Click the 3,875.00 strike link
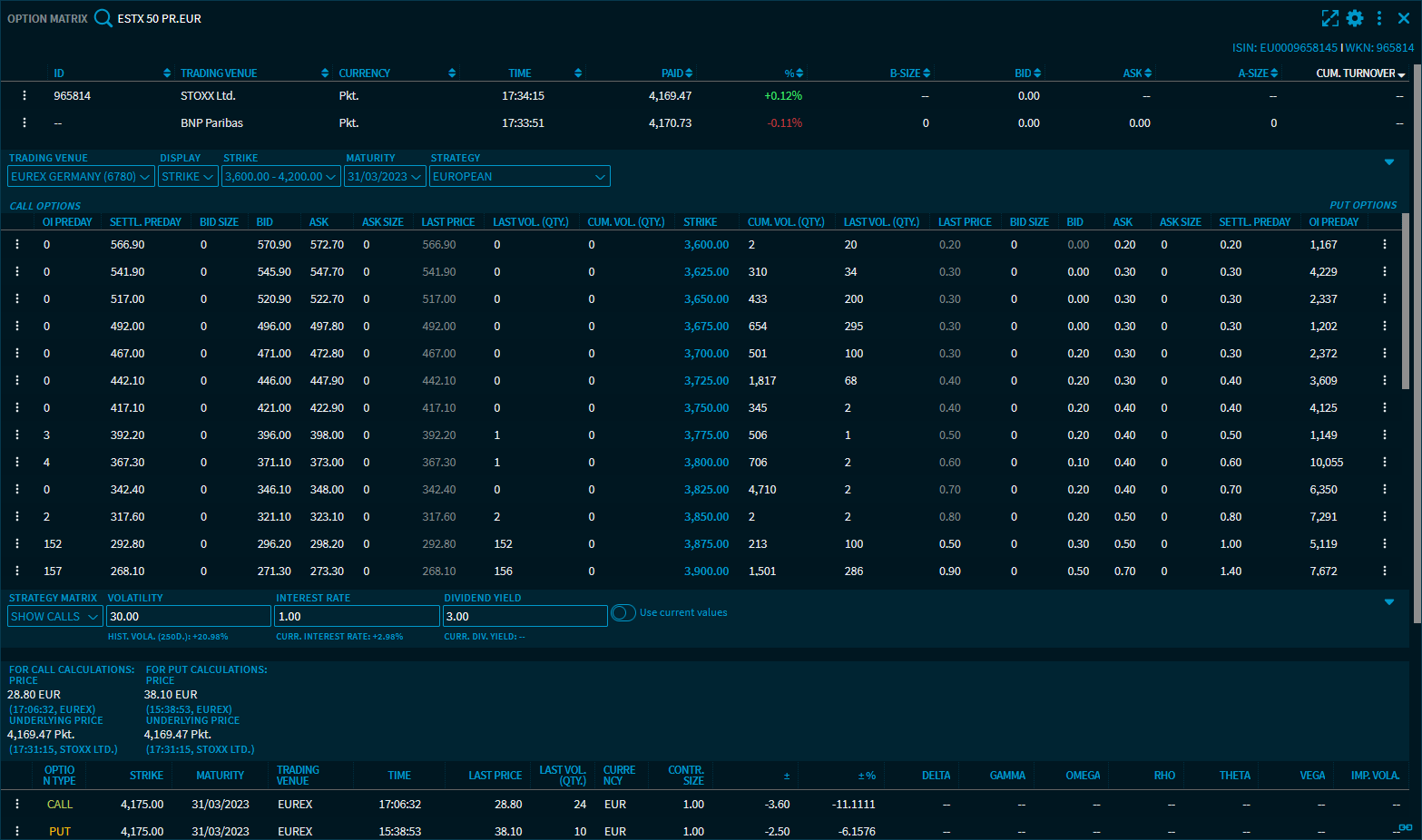The image size is (1422, 840). (706, 544)
